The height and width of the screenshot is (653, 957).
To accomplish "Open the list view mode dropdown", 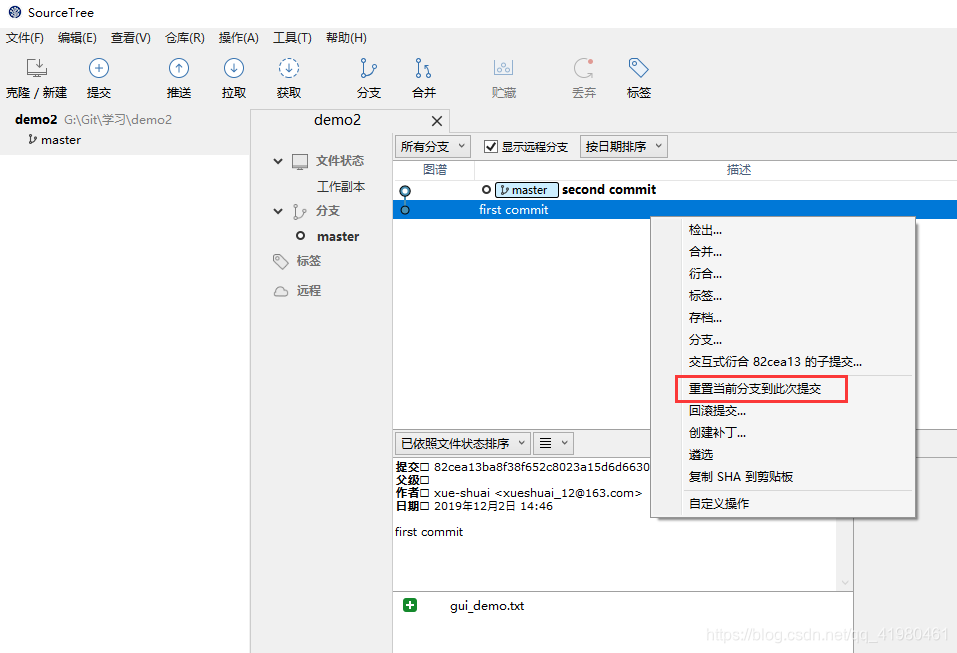I will pyautogui.click(x=554, y=443).
